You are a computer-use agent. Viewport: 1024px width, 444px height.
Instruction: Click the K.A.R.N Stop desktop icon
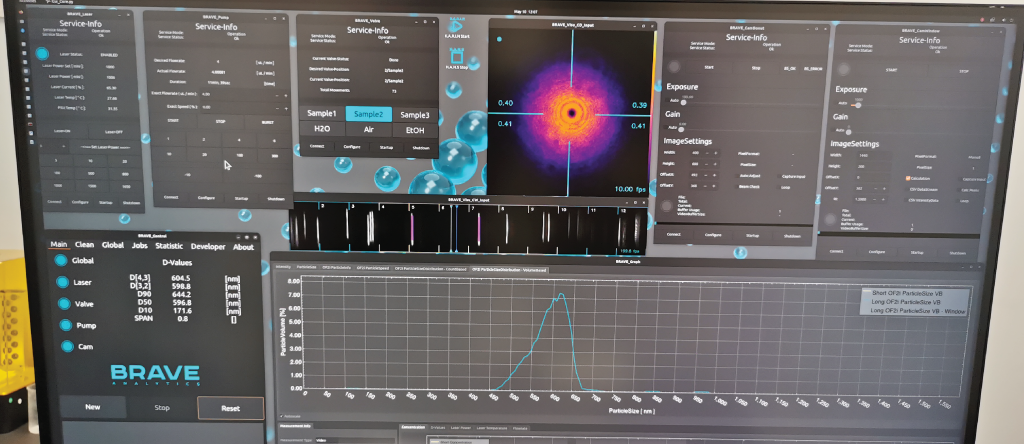pyautogui.click(x=456, y=59)
